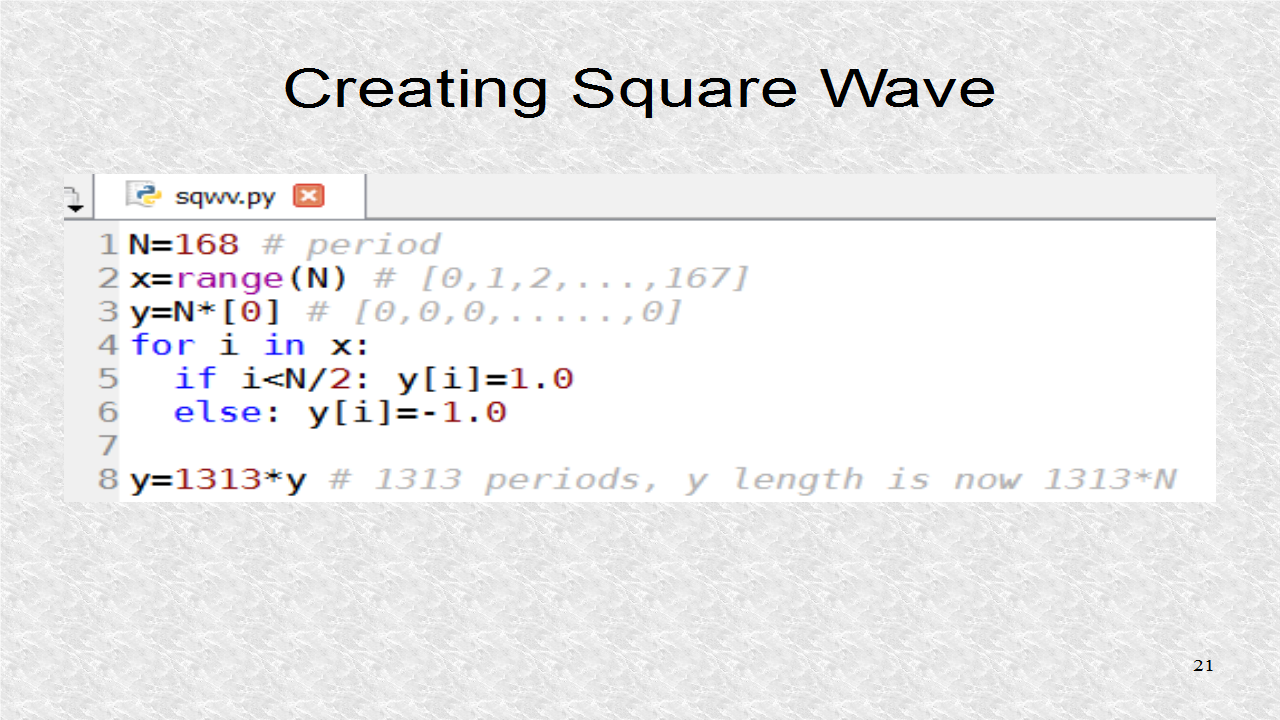1280x720 pixels.
Task: Click the sqwv.py tab label
Action: pyautogui.click(x=222, y=196)
